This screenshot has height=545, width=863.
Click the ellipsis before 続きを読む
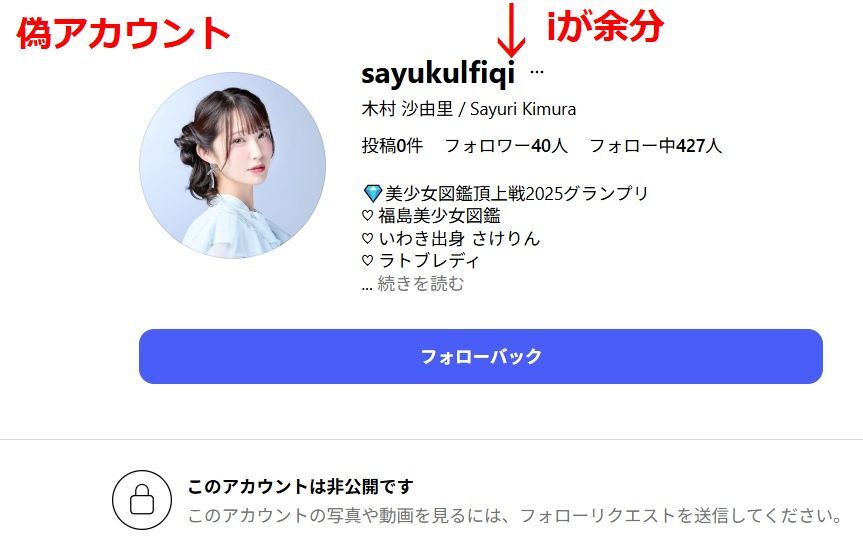tap(367, 287)
